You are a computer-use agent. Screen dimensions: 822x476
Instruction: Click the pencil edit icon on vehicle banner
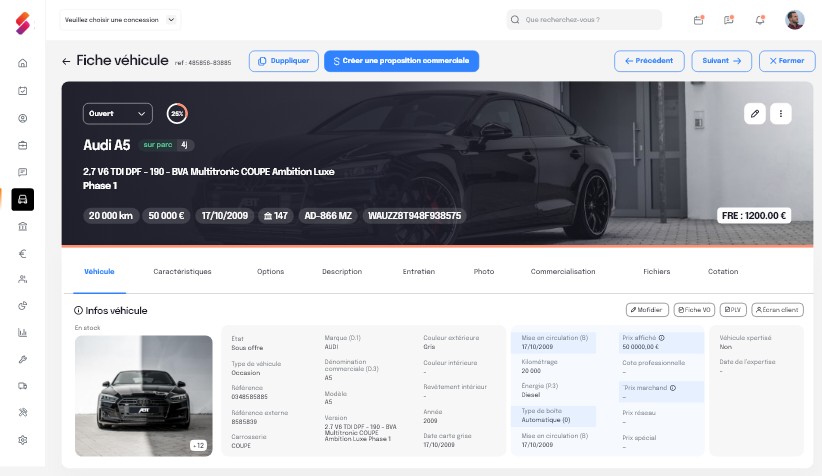[755, 113]
